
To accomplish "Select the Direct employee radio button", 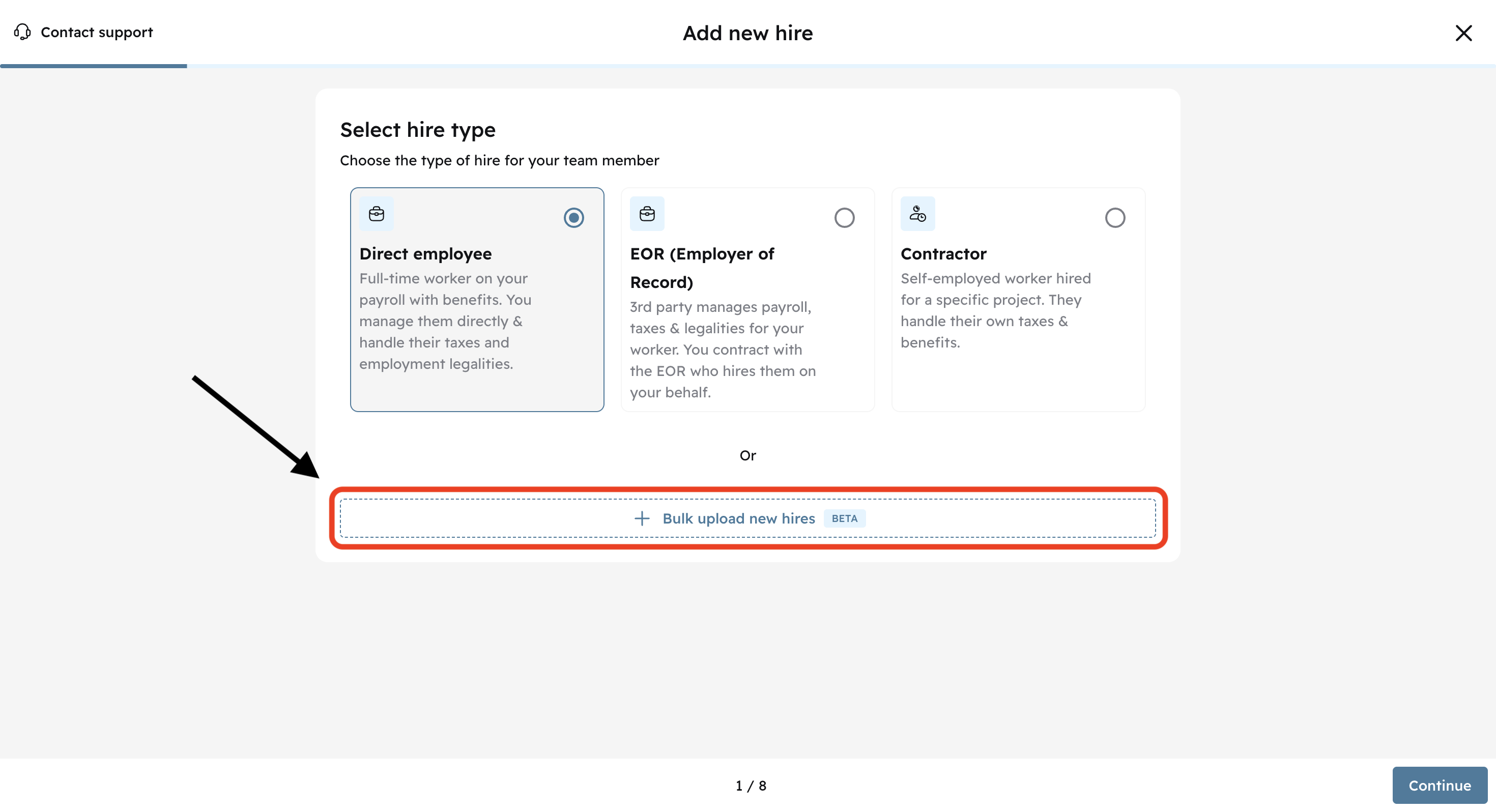I will tap(573, 218).
